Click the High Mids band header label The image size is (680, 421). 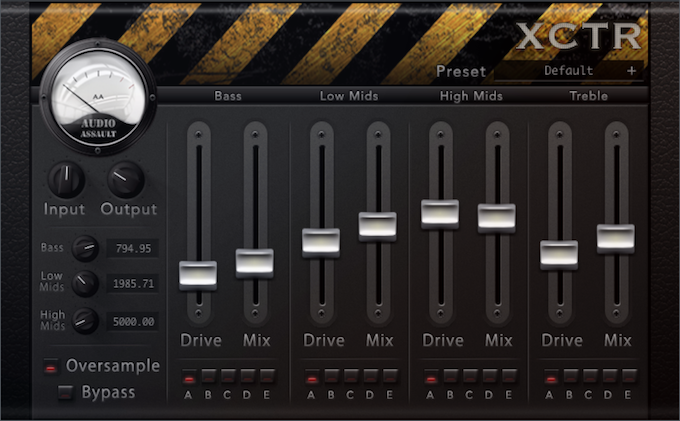click(471, 96)
